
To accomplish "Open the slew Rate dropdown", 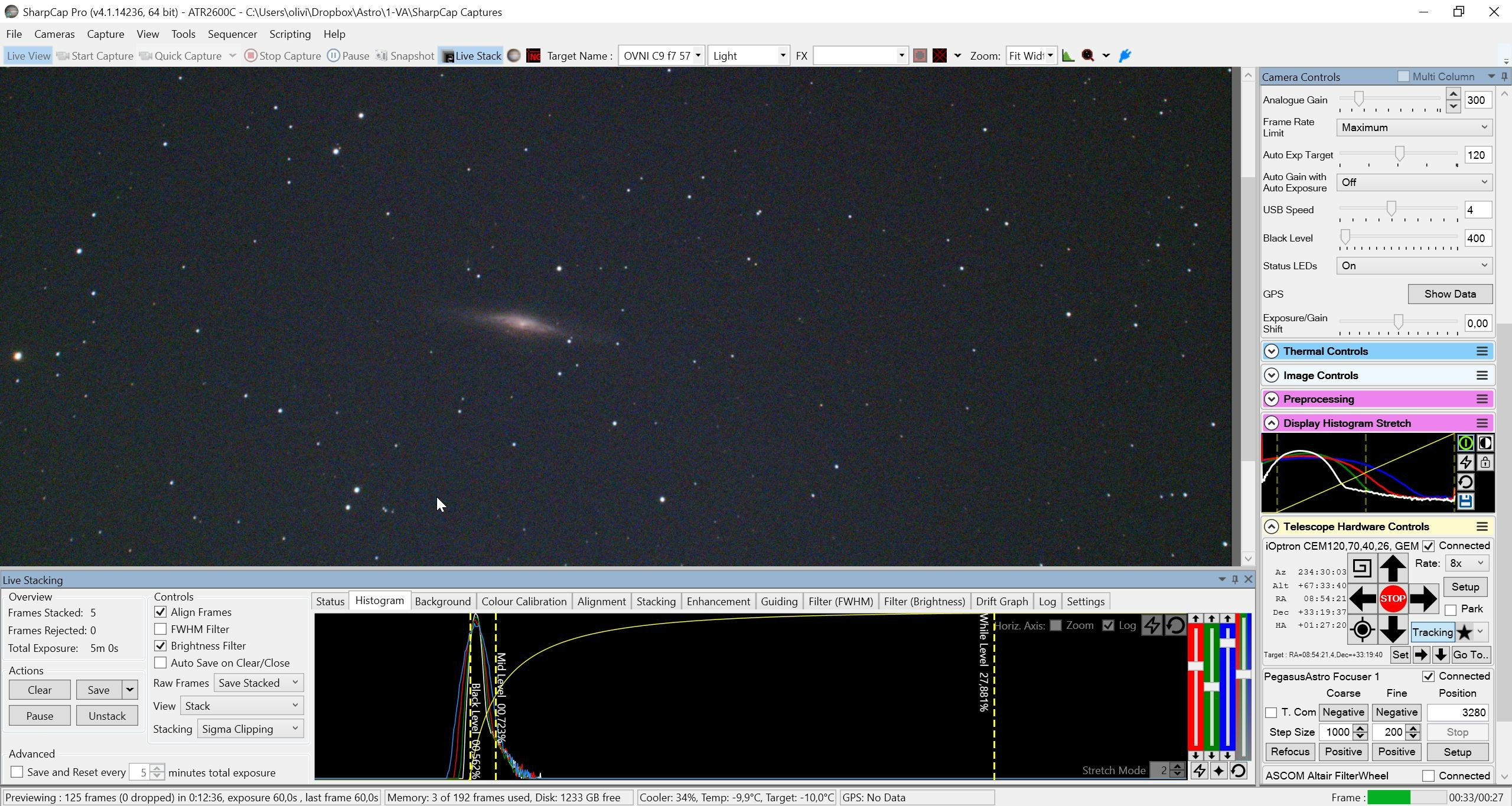I will pos(1467,563).
